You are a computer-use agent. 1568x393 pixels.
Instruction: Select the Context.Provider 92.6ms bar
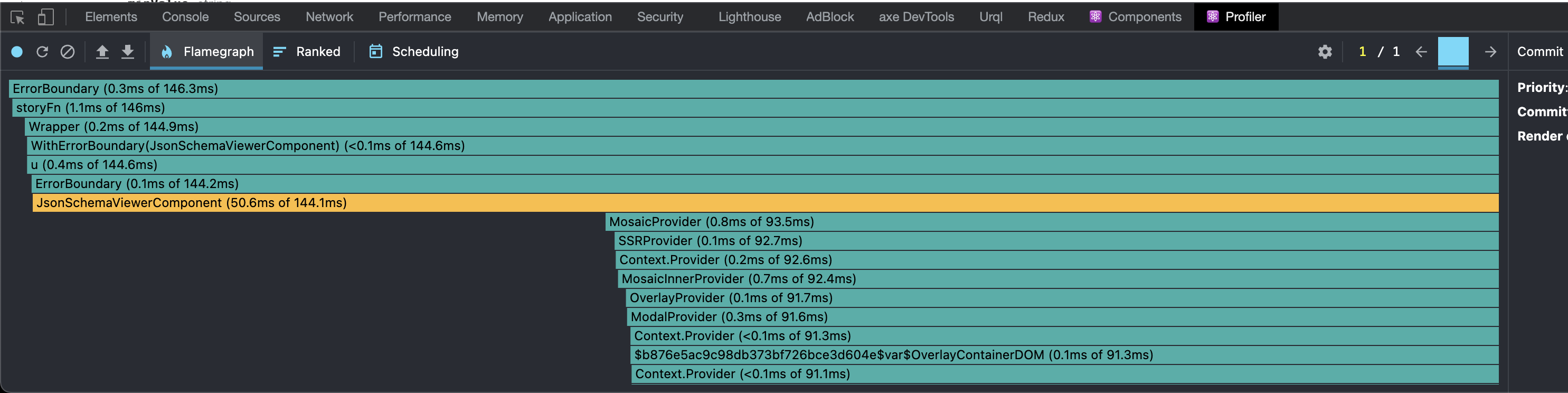(x=1057, y=259)
